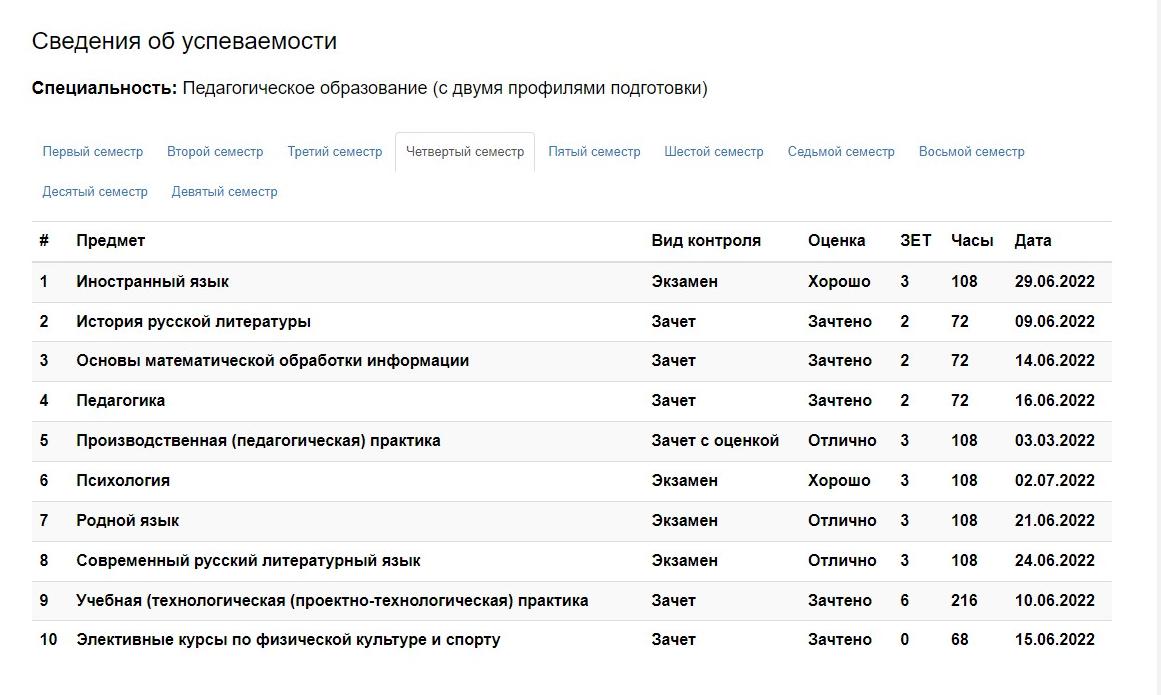The height and width of the screenshot is (695, 1161).
Task: Switch to the Седьмой семестр tab
Action: tap(841, 152)
